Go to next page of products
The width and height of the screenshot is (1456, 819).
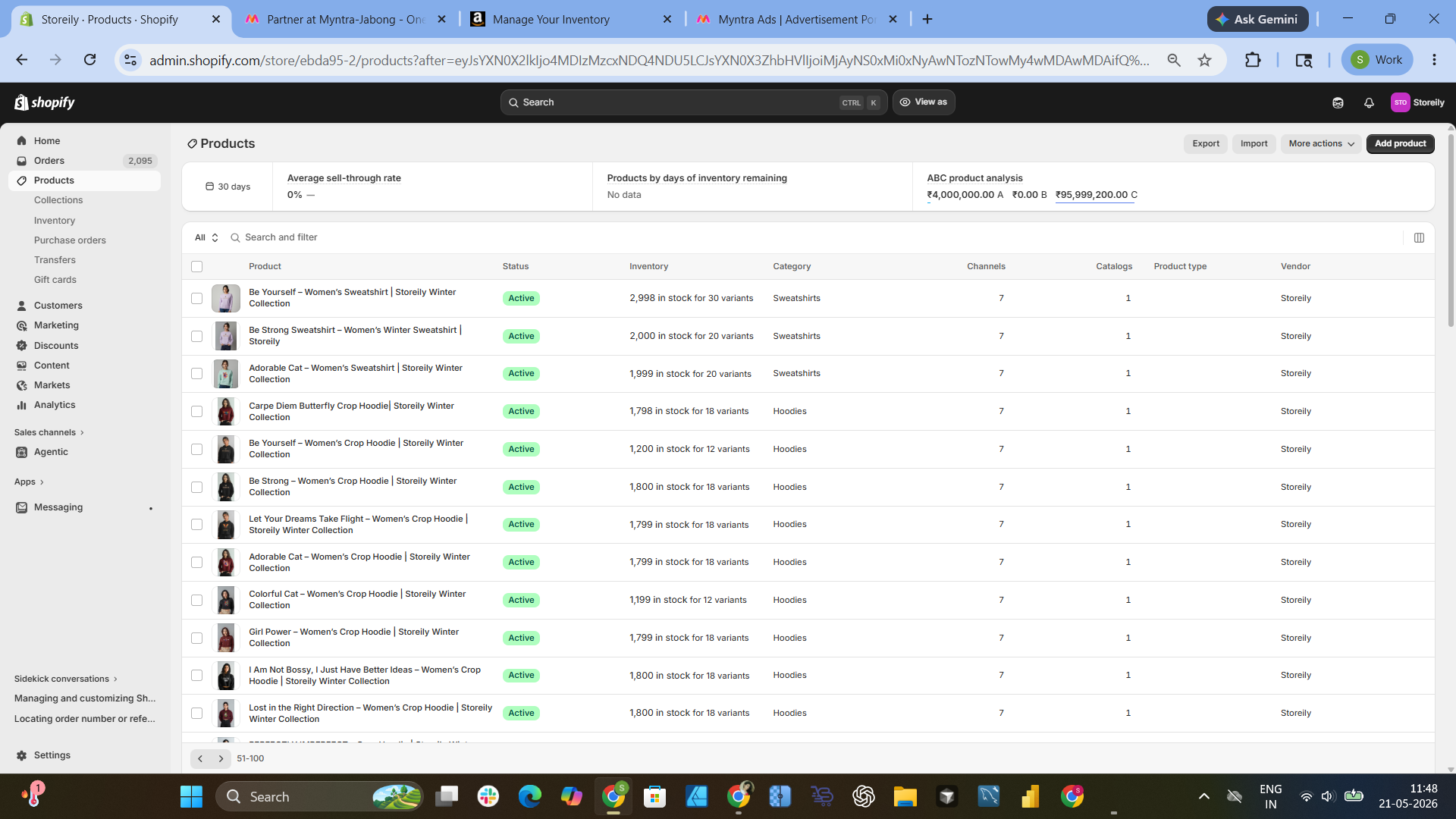(x=221, y=758)
